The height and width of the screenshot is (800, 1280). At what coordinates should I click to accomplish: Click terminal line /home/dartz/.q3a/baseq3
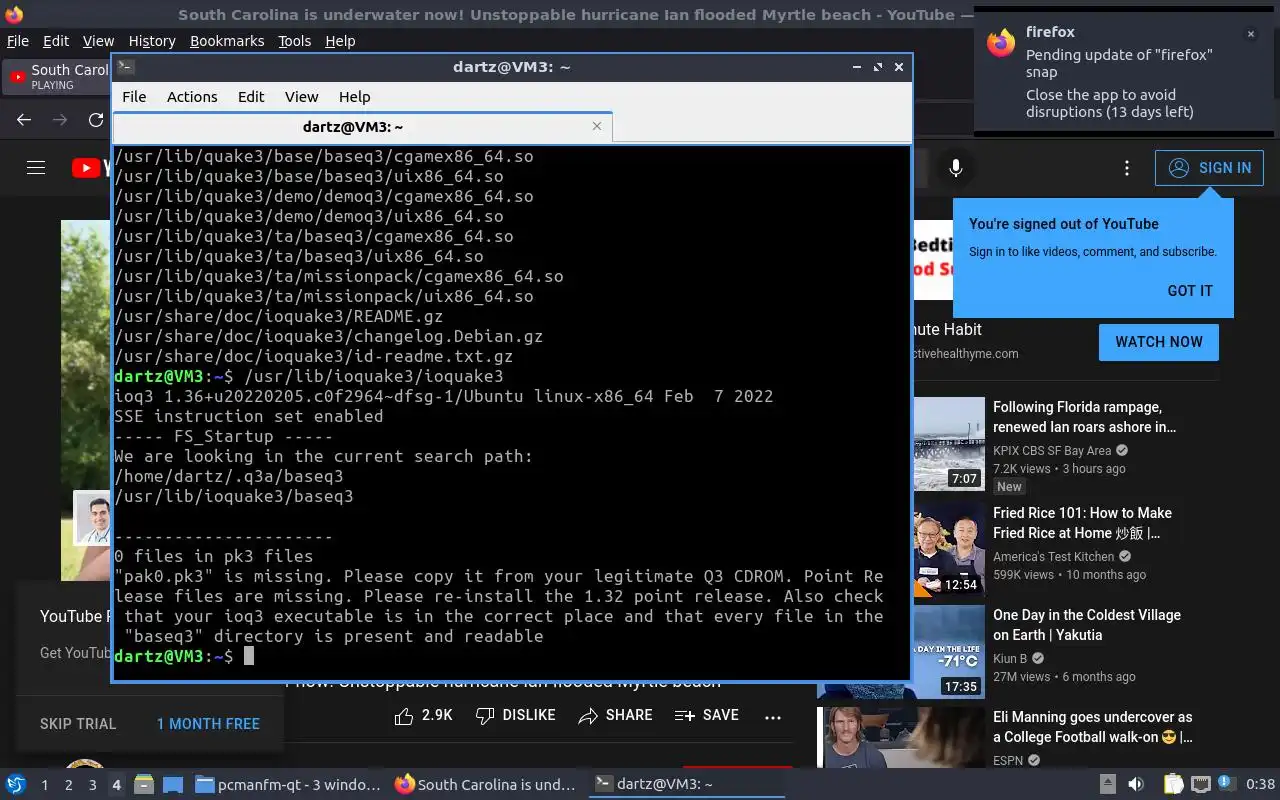click(x=228, y=476)
